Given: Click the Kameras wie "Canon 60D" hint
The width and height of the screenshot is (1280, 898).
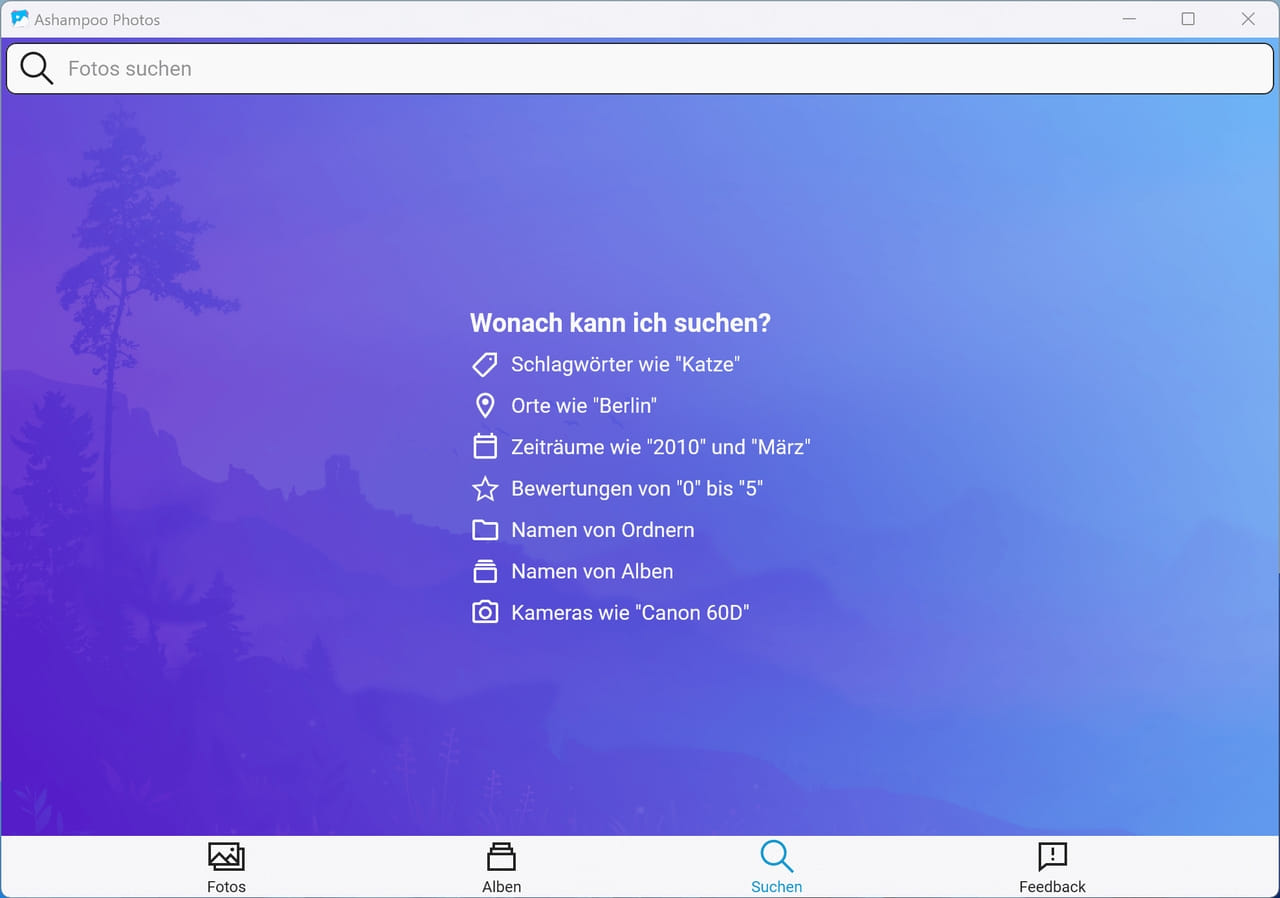Looking at the screenshot, I should (x=630, y=613).
